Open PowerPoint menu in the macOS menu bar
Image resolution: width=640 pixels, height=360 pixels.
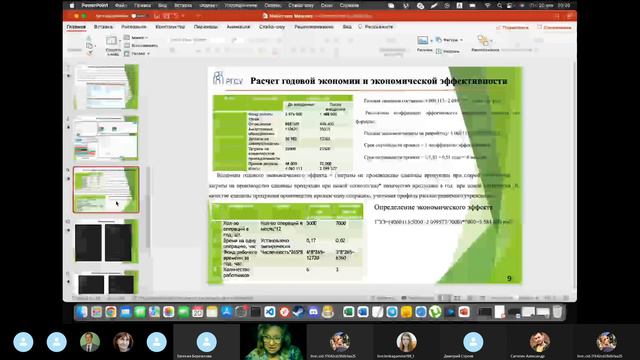[x=95, y=6]
